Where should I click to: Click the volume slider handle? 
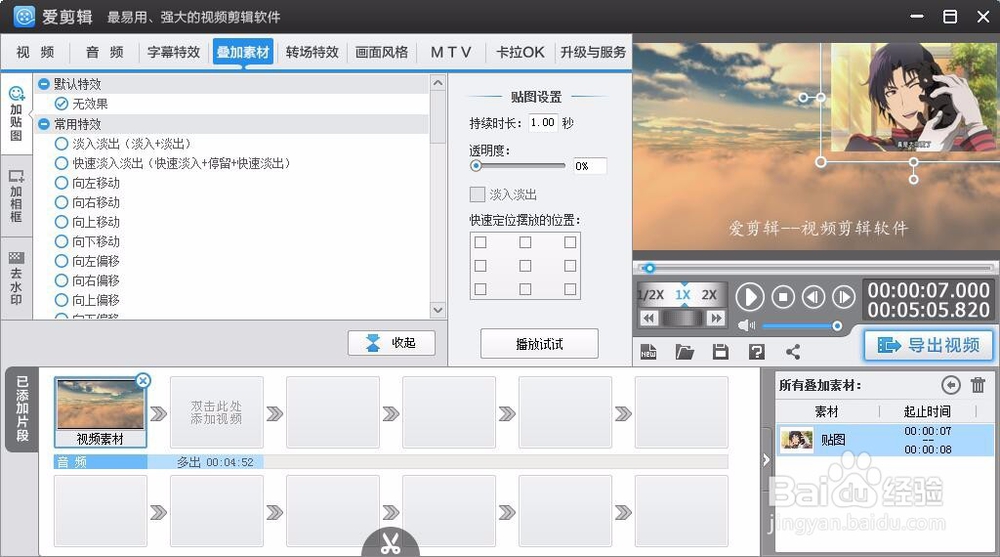pos(837,326)
